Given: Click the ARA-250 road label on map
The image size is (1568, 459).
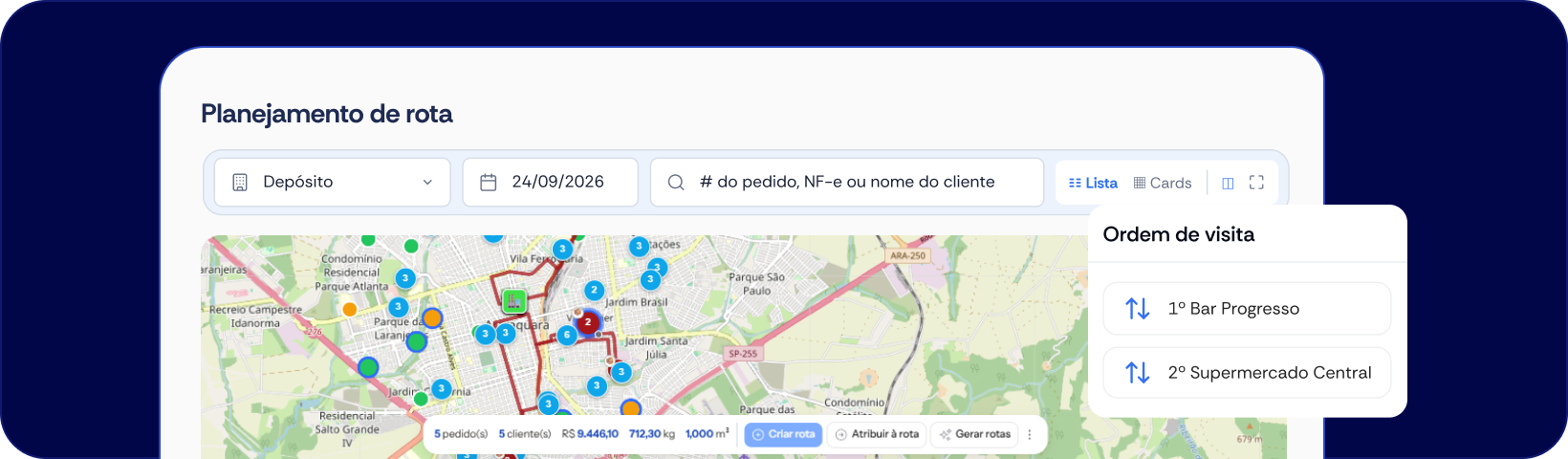Looking at the screenshot, I should (x=908, y=255).
